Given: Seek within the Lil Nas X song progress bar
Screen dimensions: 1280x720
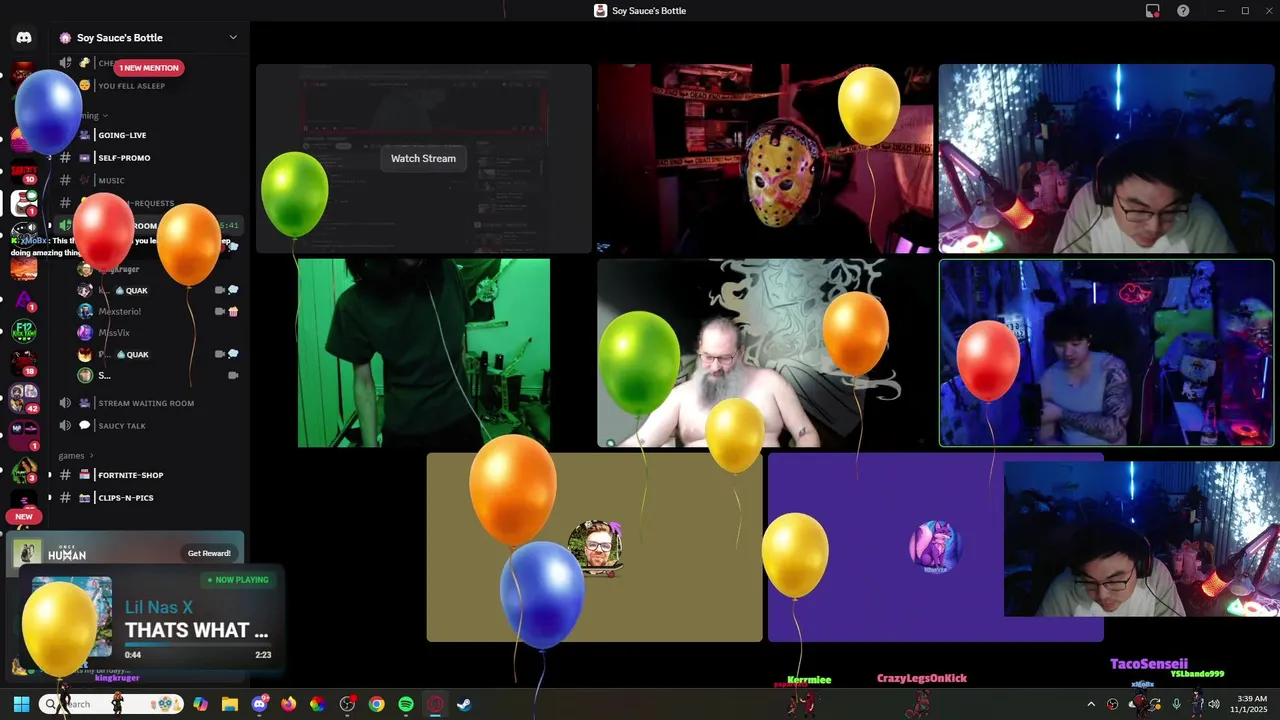Looking at the screenshot, I should [198, 645].
